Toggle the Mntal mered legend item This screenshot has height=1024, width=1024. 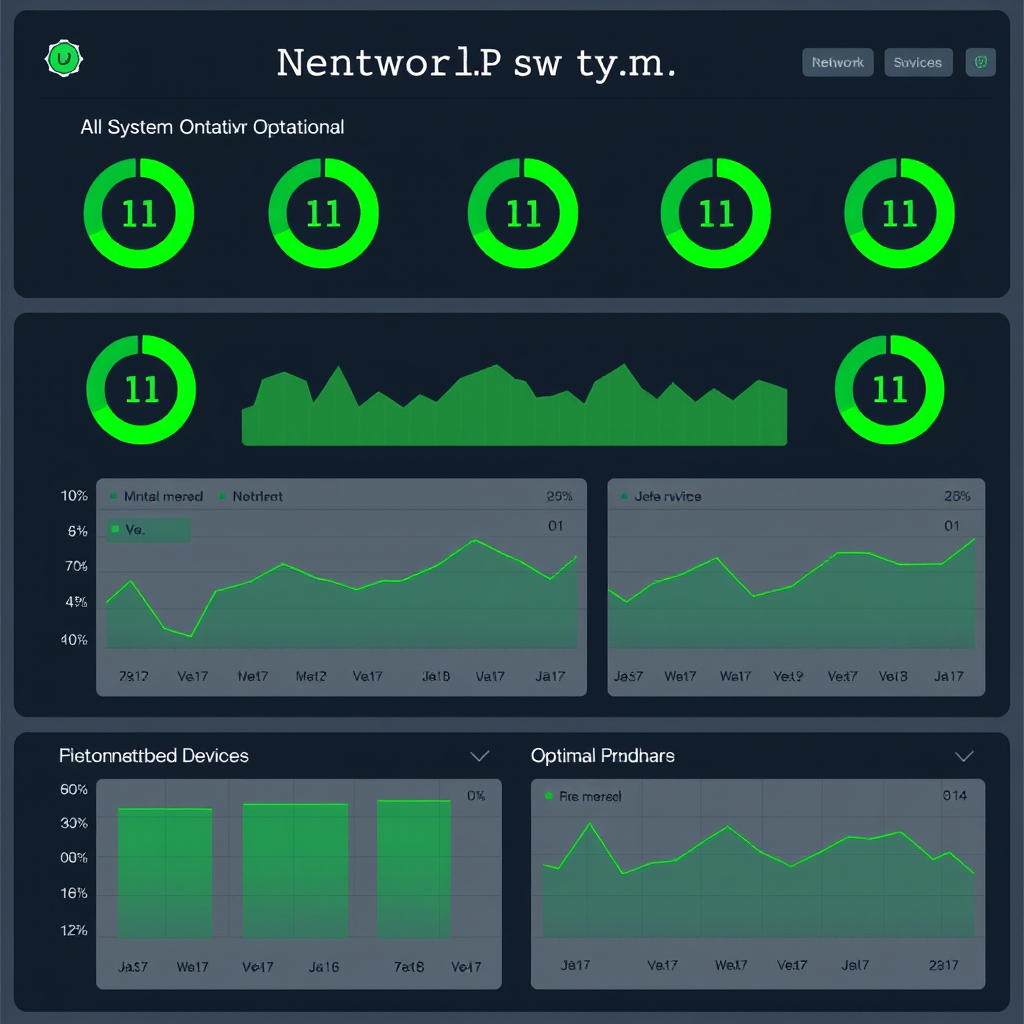[157, 496]
